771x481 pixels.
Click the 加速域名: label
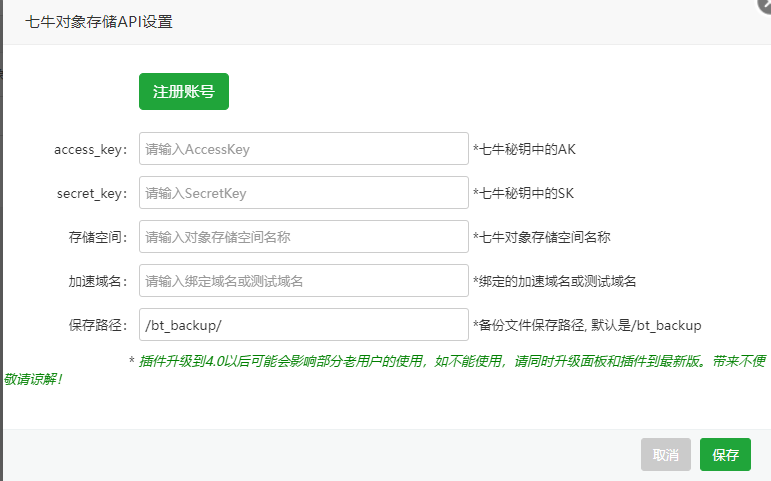coord(98,281)
